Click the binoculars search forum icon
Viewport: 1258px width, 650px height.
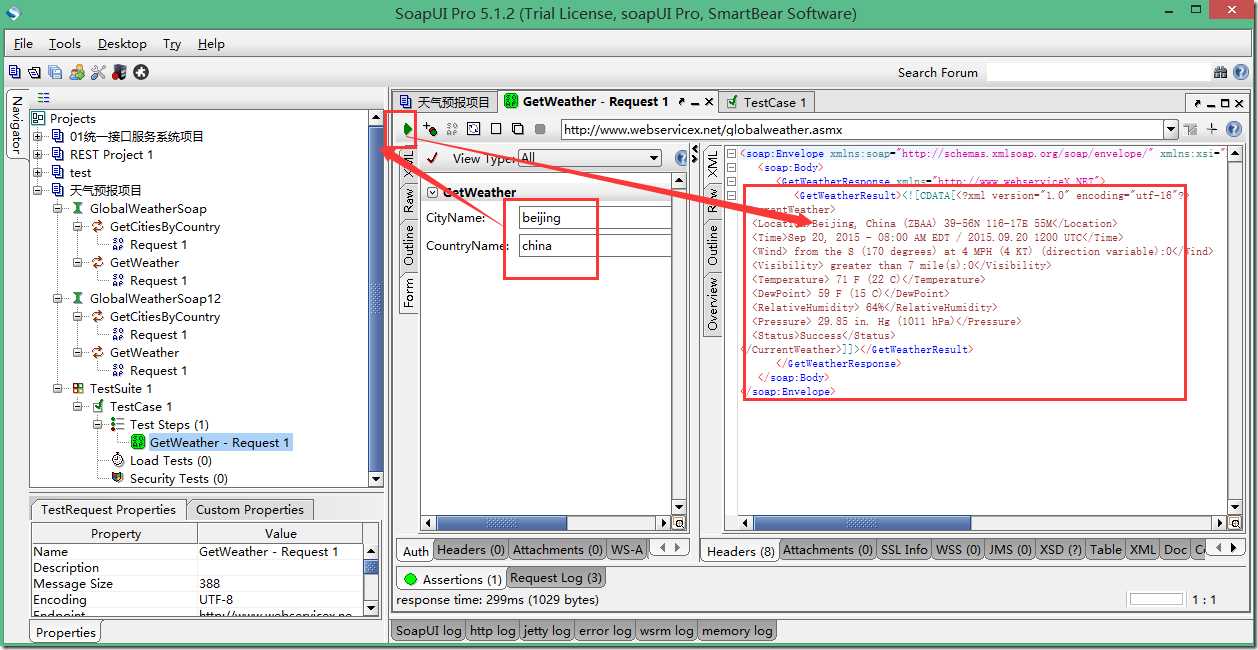click(1221, 72)
